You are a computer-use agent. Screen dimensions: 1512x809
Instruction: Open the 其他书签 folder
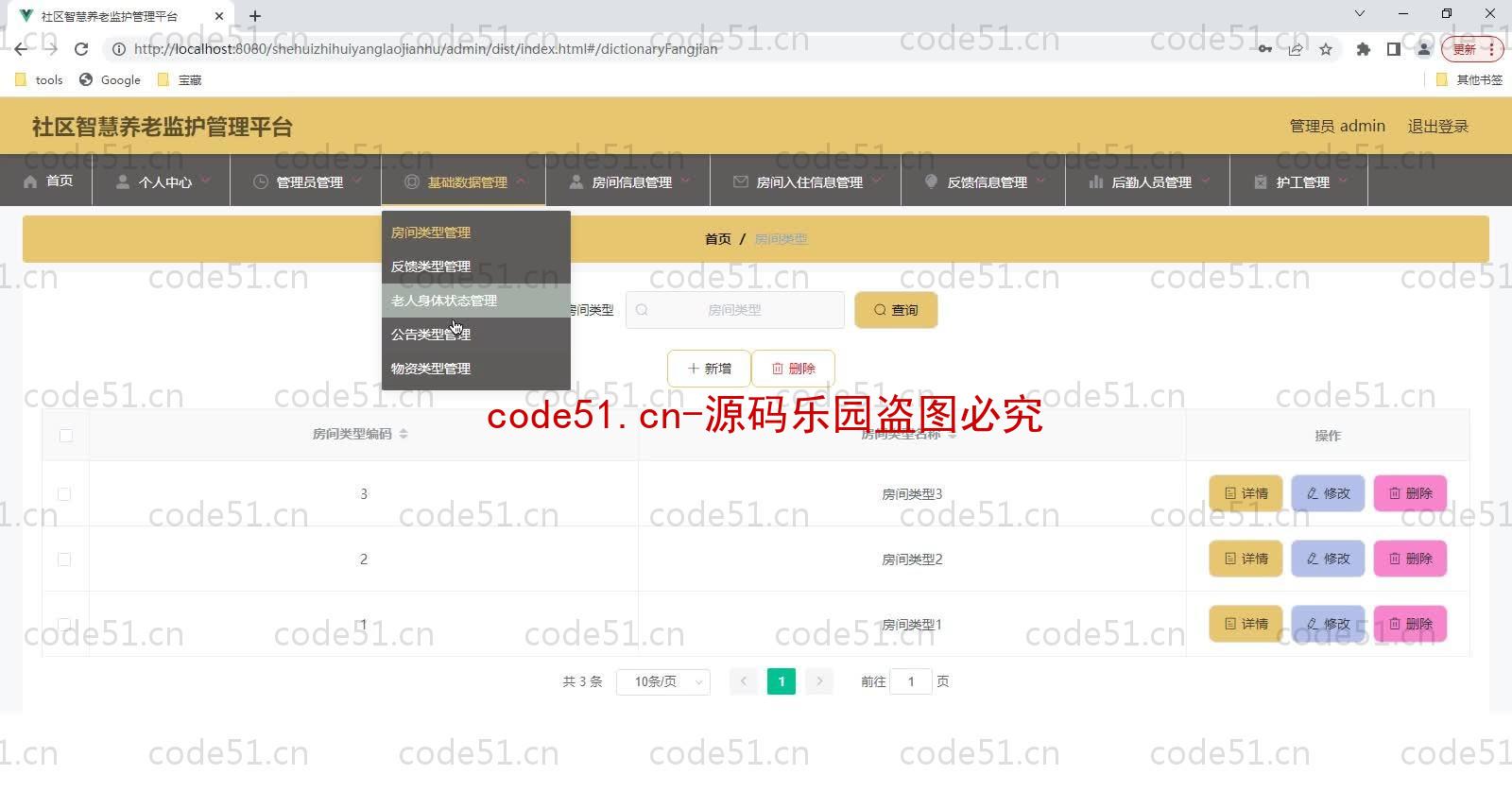[x=1469, y=80]
